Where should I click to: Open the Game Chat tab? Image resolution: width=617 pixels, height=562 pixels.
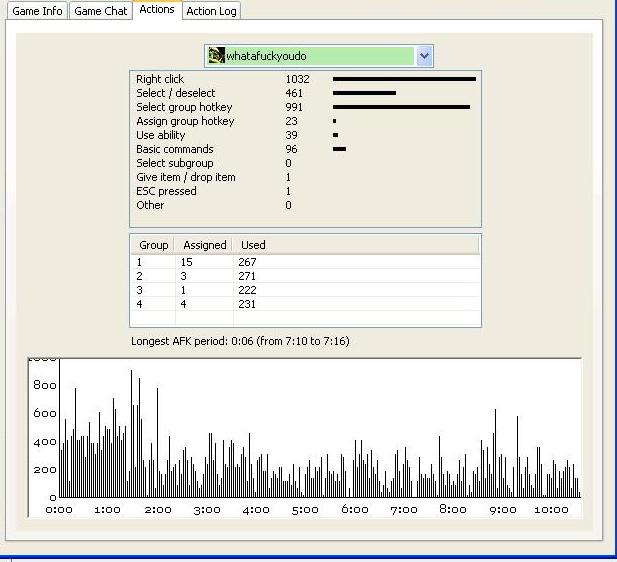pos(101,11)
